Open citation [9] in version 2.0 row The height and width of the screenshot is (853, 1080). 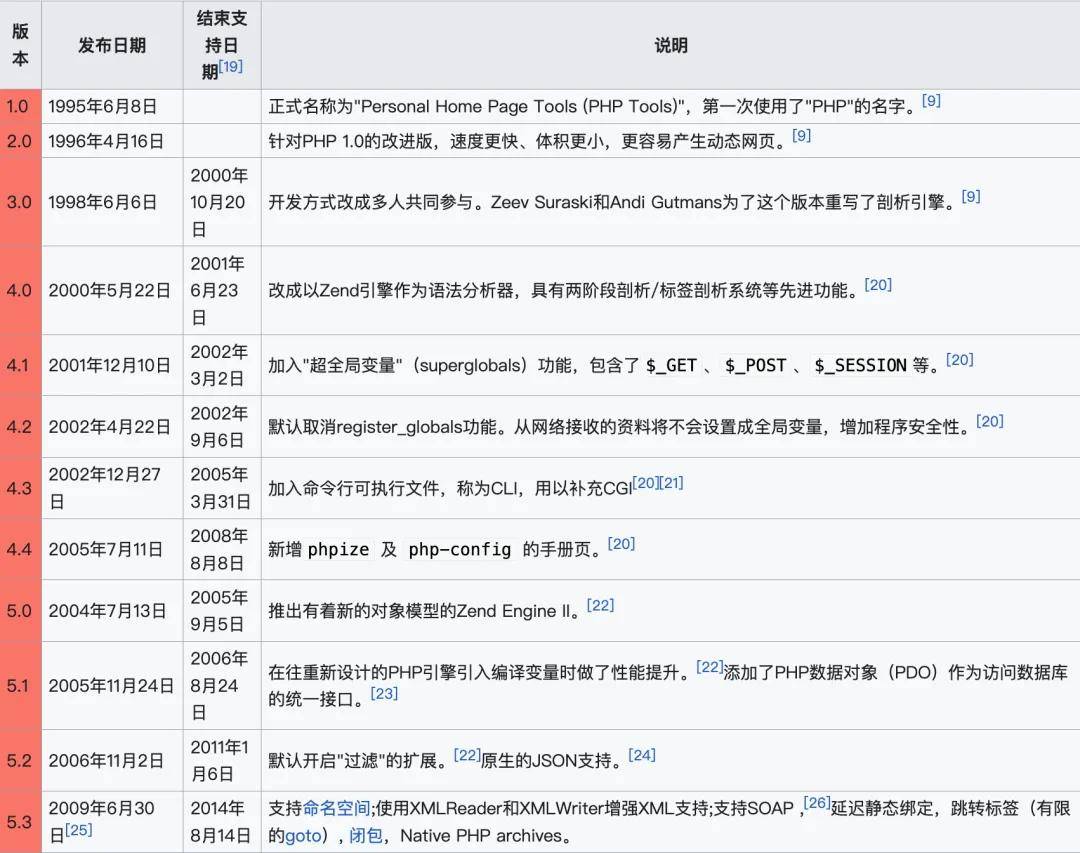pos(801,135)
